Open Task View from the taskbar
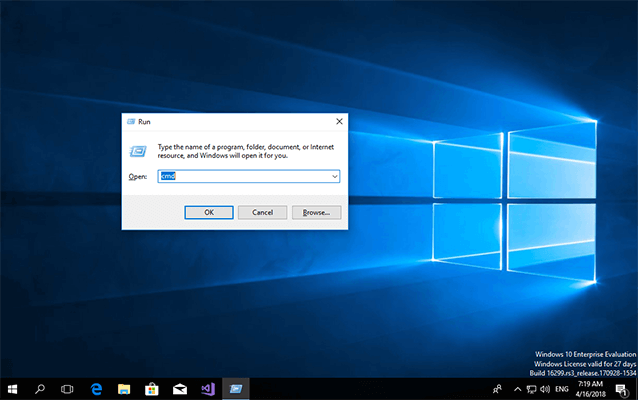This screenshot has height=400, width=638. click(x=68, y=388)
